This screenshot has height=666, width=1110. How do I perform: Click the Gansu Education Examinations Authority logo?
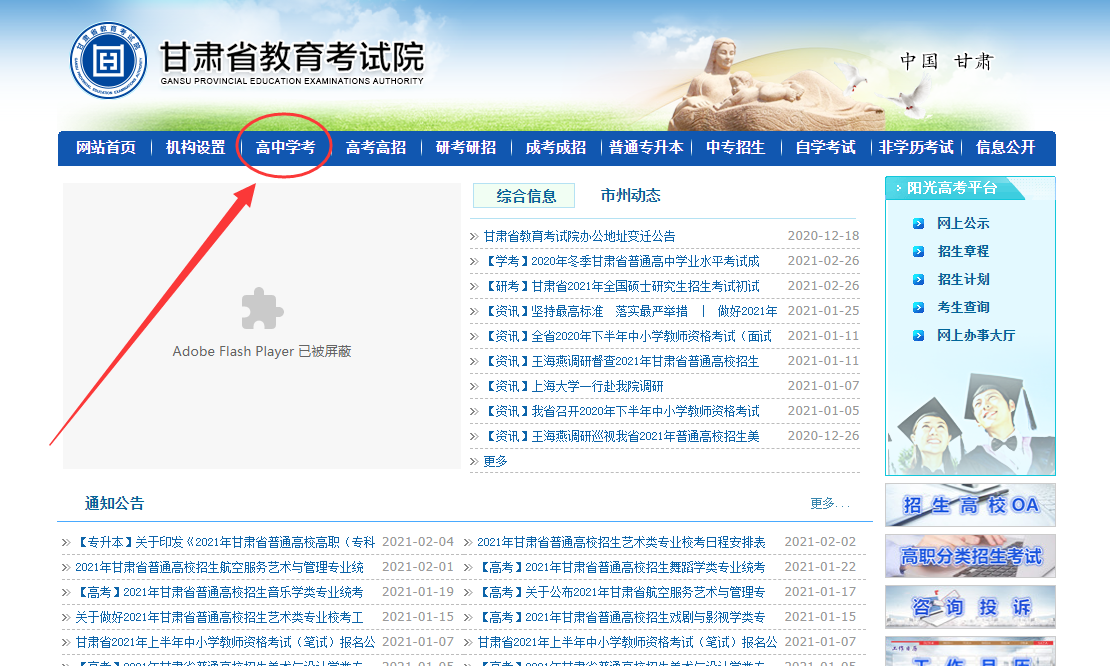tap(108, 59)
